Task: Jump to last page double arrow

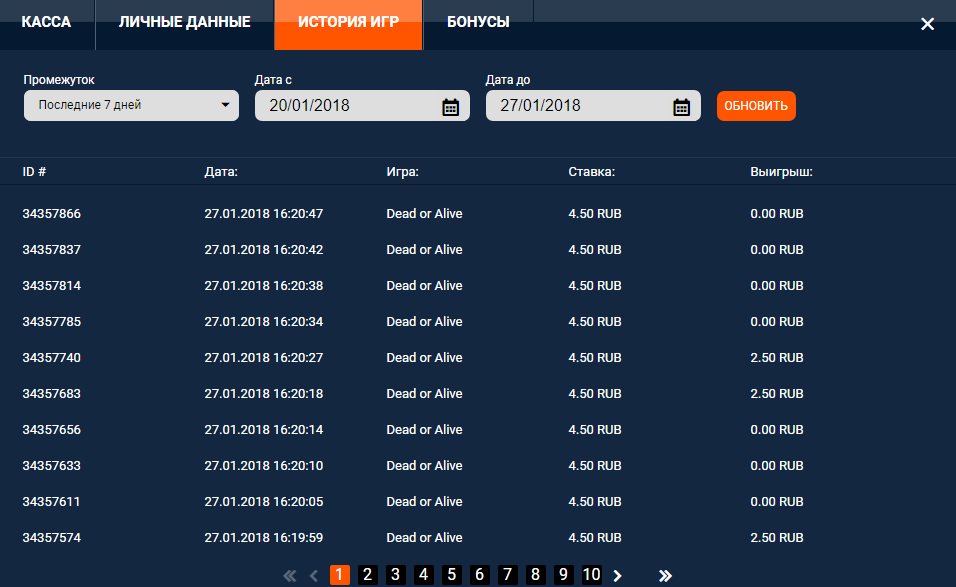Action: [x=665, y=575]
